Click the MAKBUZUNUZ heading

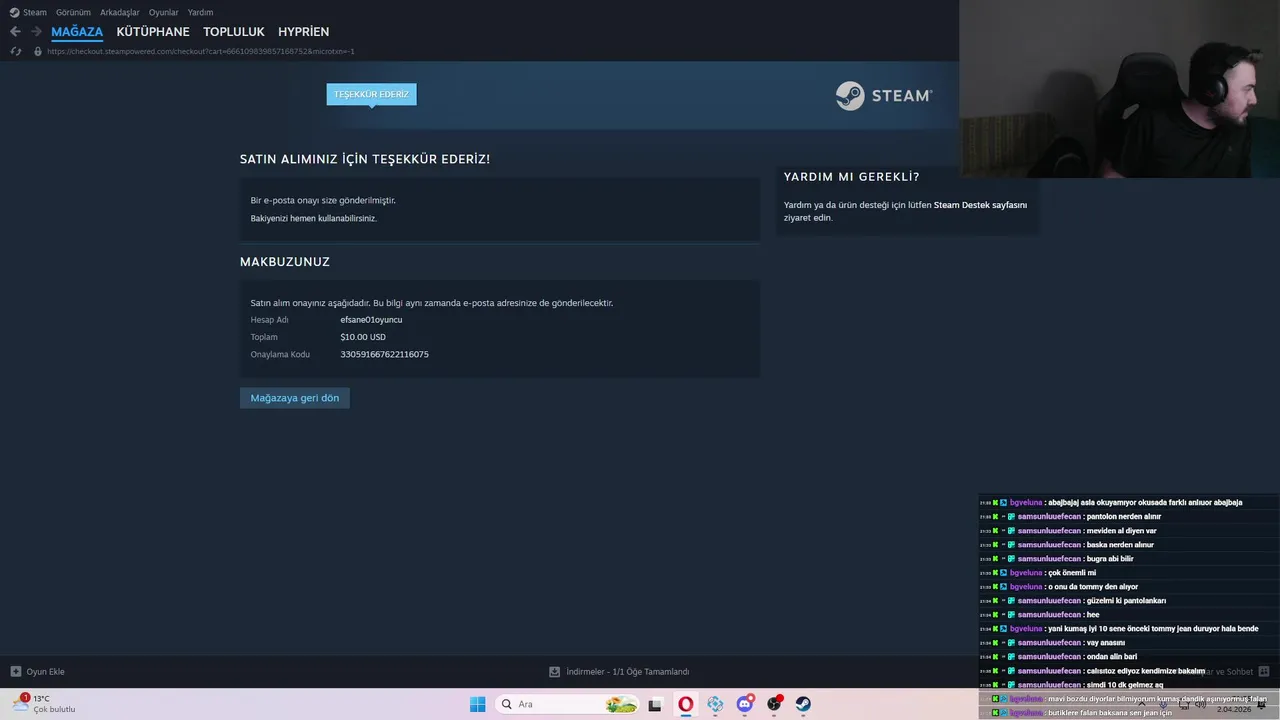285,262
